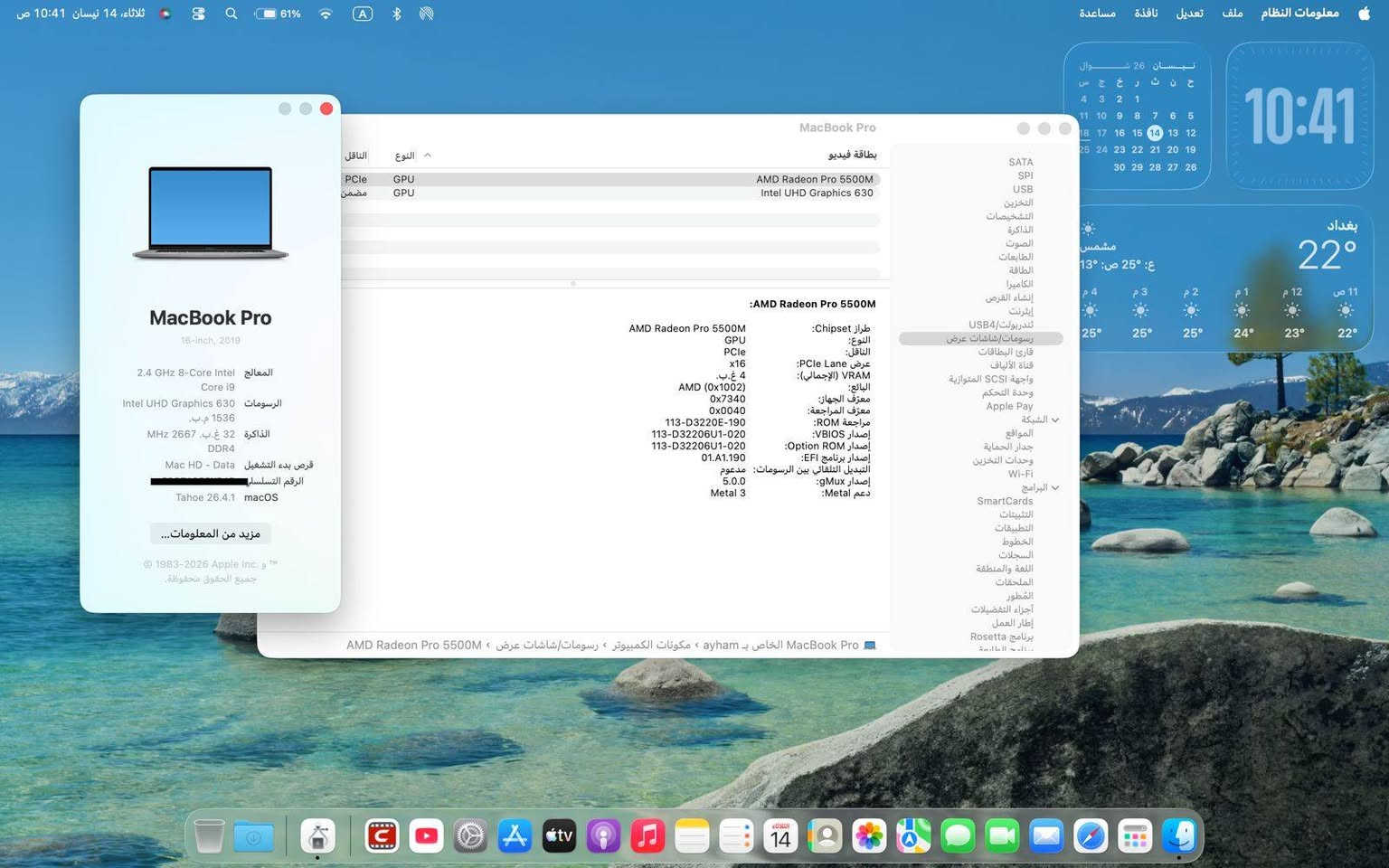The width and height of the screenshot is (1389, 868).
Task: Select Wi-Fi in the sidebar
Action: click(1020, 474)
